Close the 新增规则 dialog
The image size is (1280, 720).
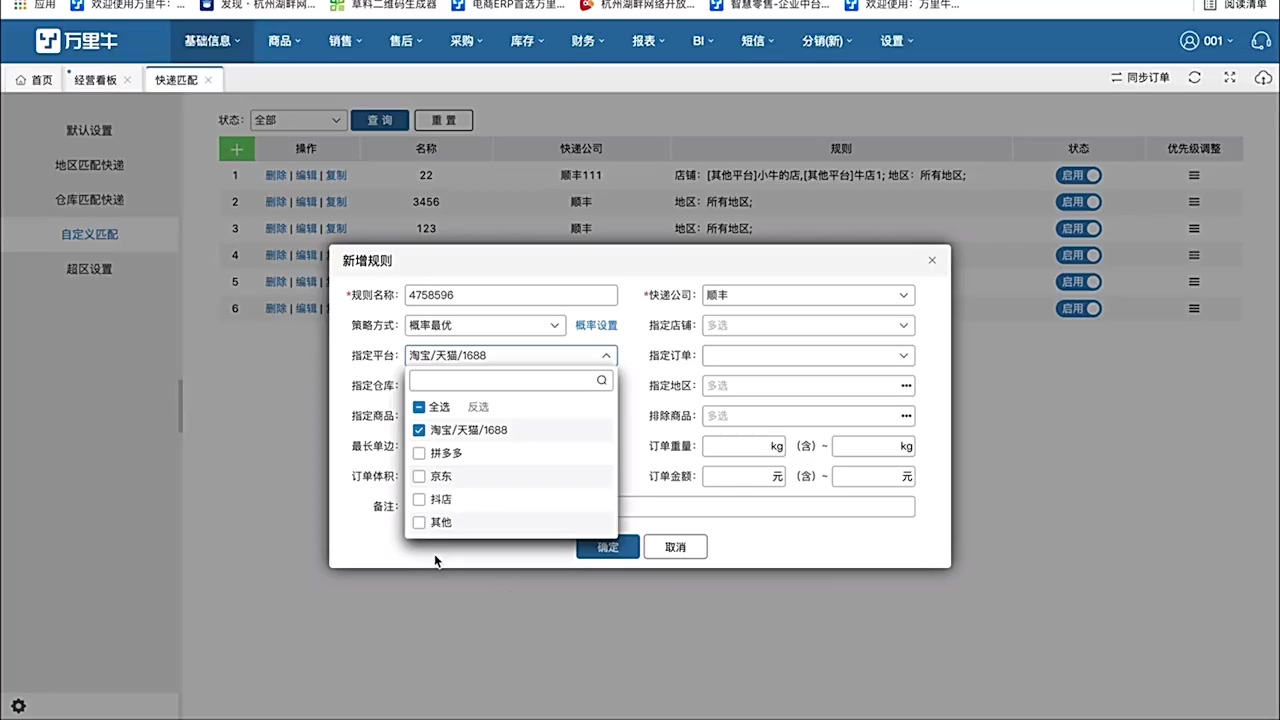(x=932, y=260)
